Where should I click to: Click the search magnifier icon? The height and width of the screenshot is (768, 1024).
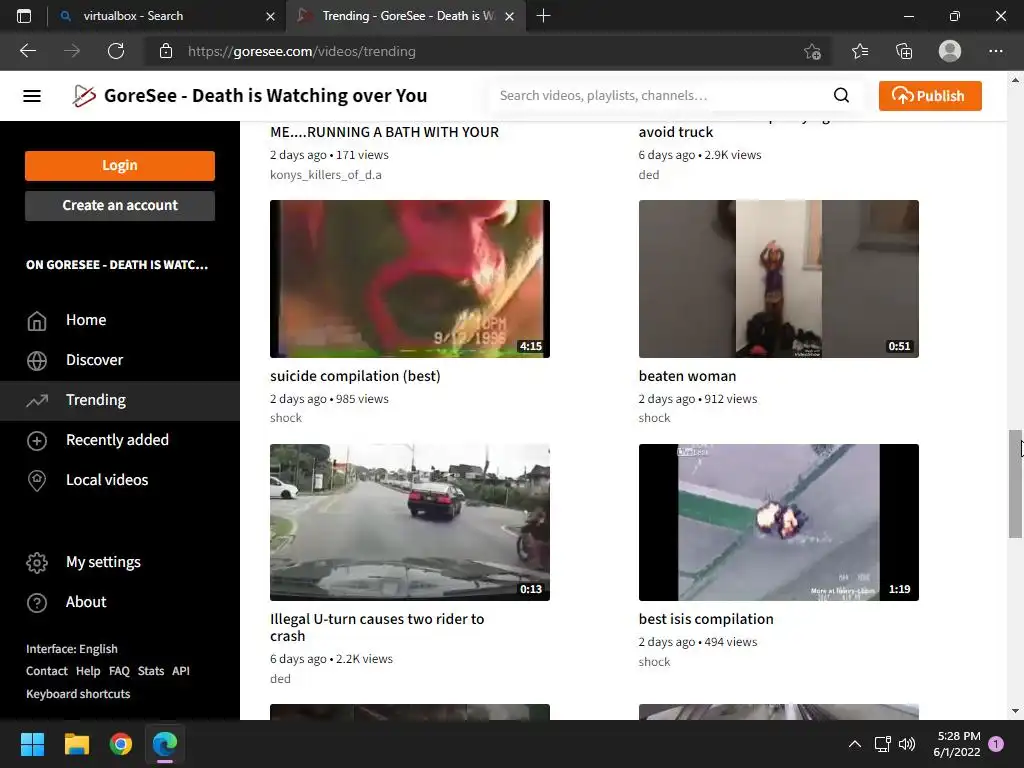841,95
